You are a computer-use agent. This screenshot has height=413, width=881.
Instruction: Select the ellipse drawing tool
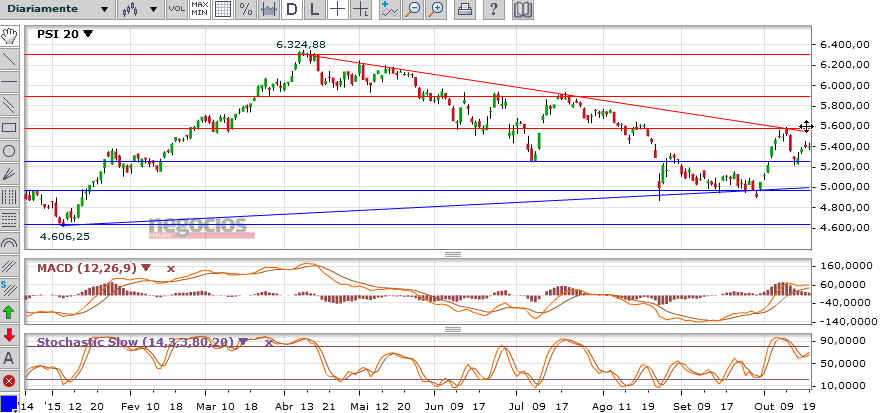9,151
